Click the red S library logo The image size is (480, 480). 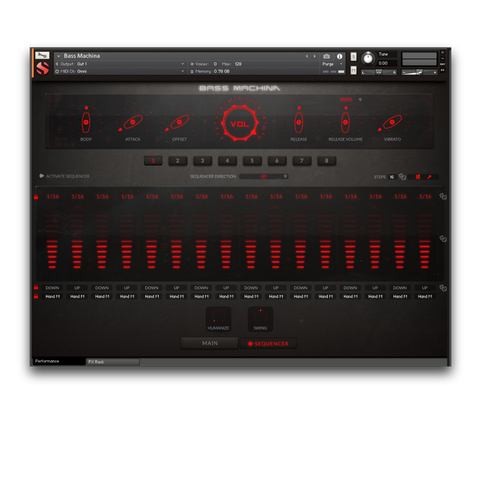pyautogui.click(x=42, y=68)
